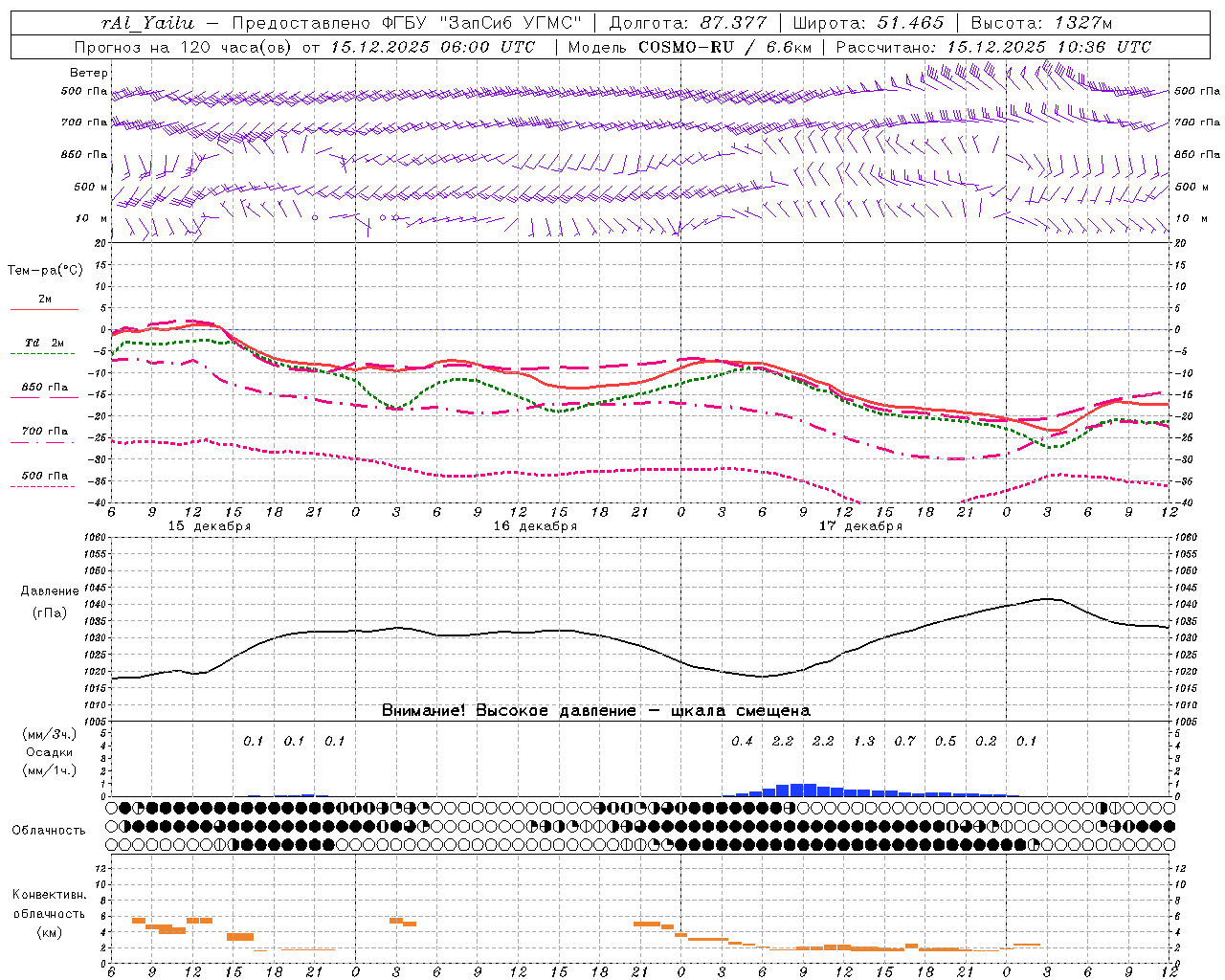Click the 10 м wind level label on the left
The width and height of the screenshot is (1225, 980).
[x=91, y=218]
